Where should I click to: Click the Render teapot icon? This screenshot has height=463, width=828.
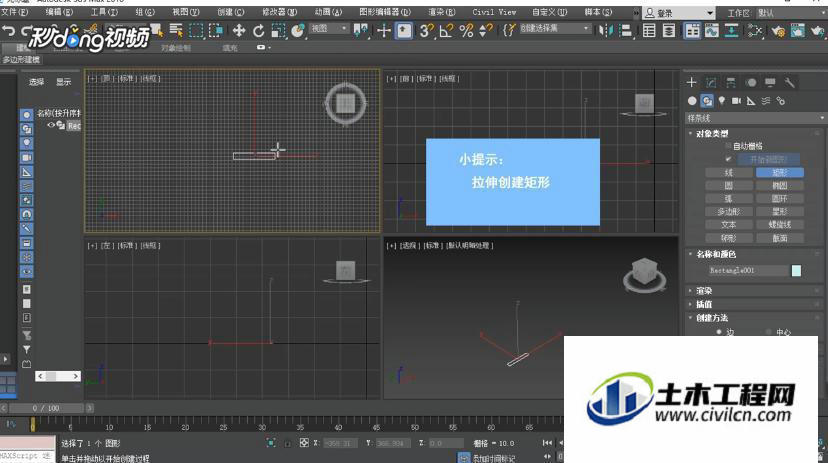point(817,31)
